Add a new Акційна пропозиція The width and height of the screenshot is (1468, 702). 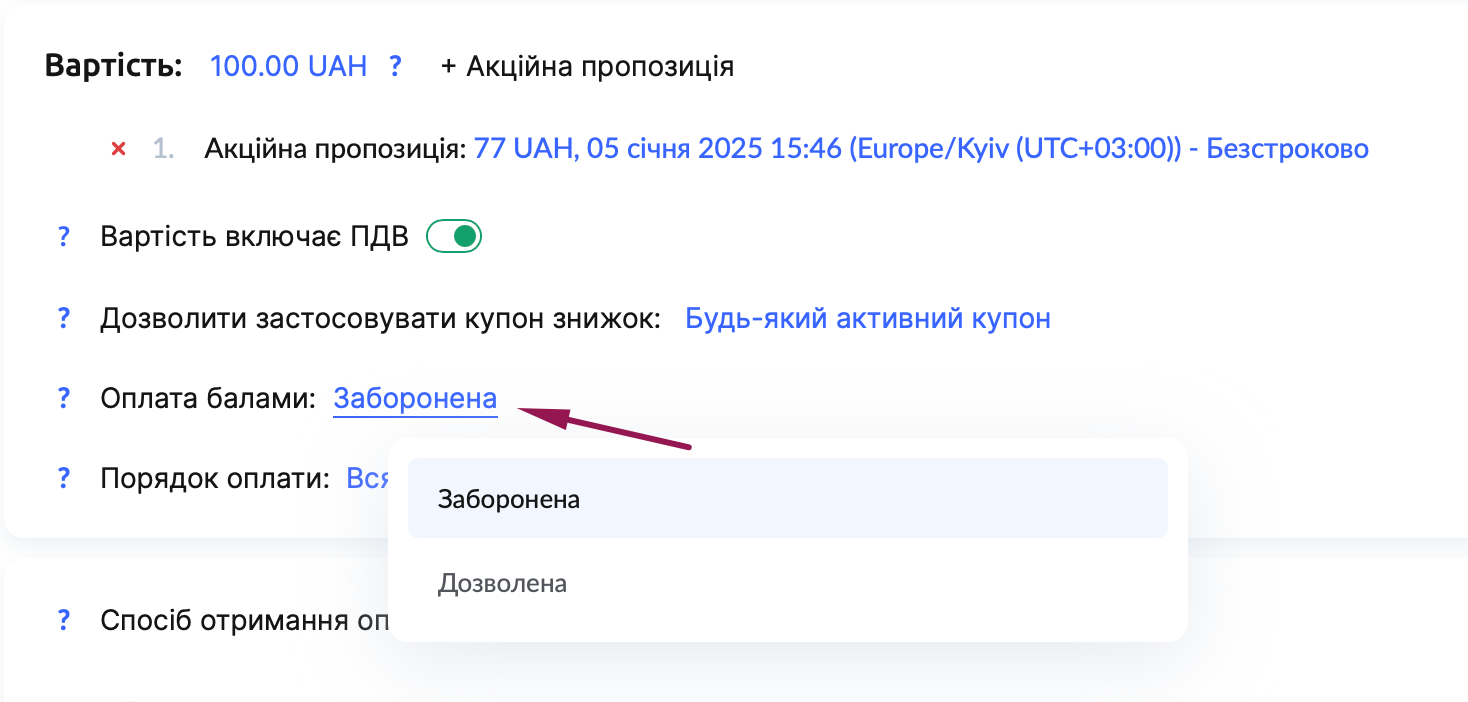click(587, 67)
